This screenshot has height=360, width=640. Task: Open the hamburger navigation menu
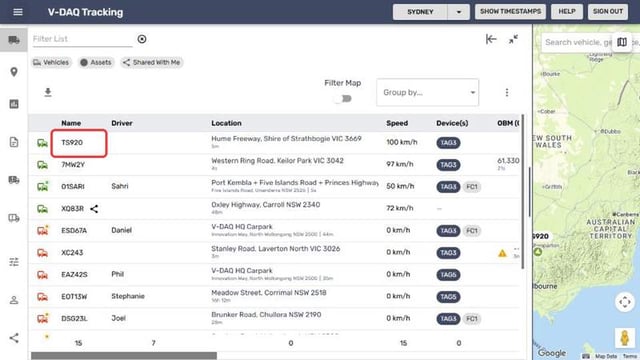pyautogui.click(x=18, y=12)
